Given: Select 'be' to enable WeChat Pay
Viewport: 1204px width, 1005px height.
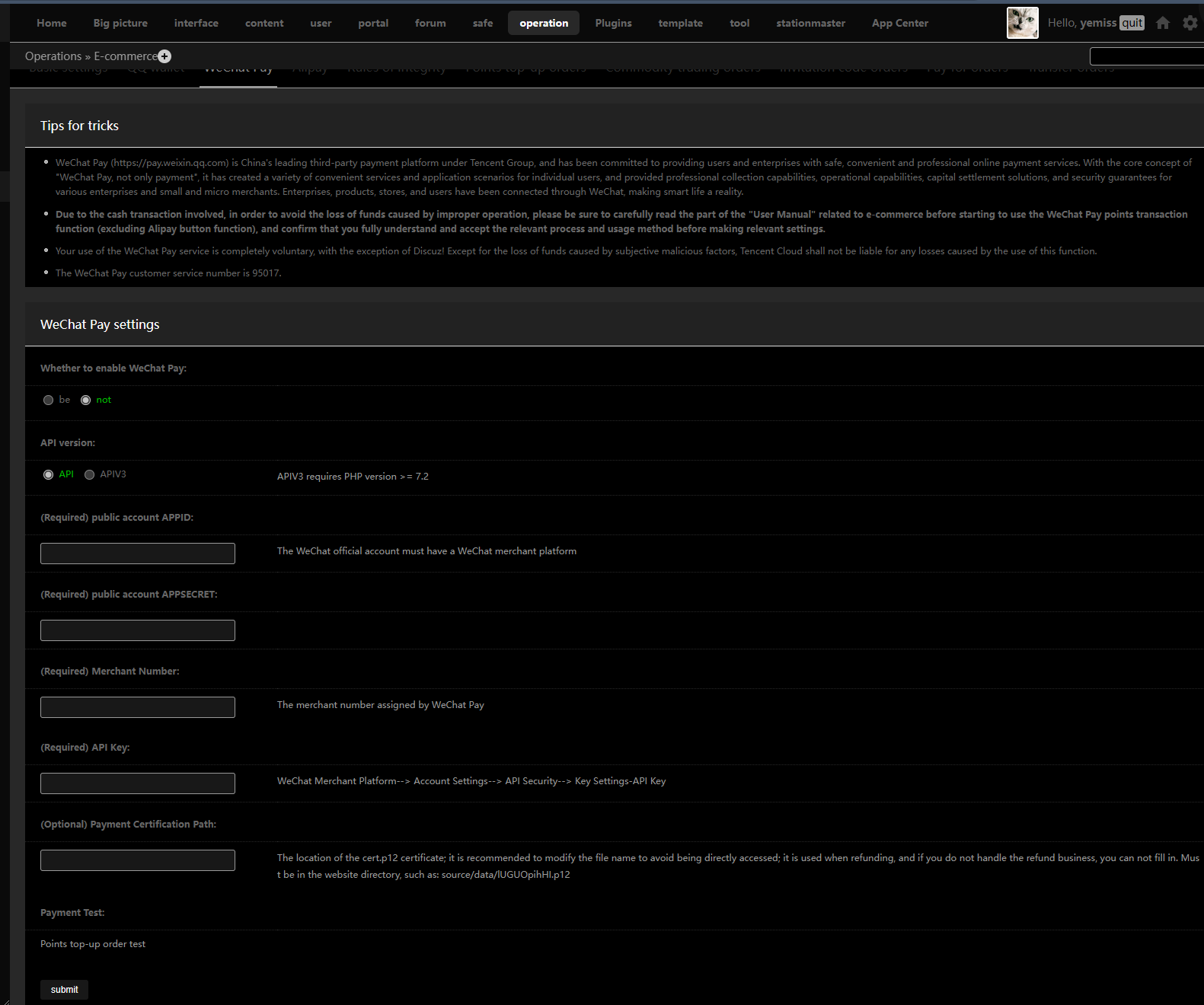Looking at the screenshot, I should [49, 400].
